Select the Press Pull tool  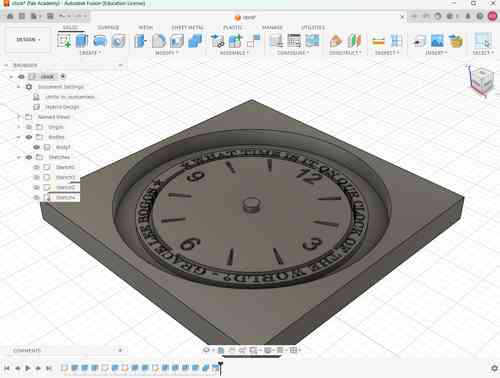click(x=140, y=41)
